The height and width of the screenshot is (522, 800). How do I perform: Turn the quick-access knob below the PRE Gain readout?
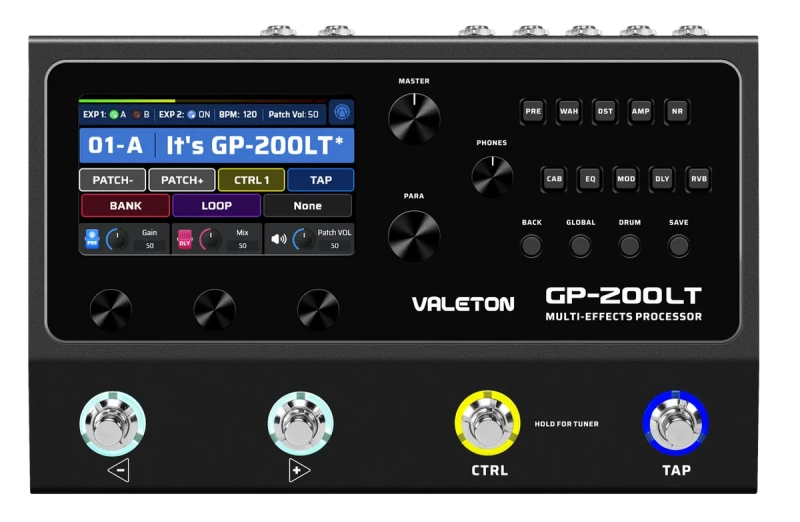pyautogui.click(x=111, y=310)
